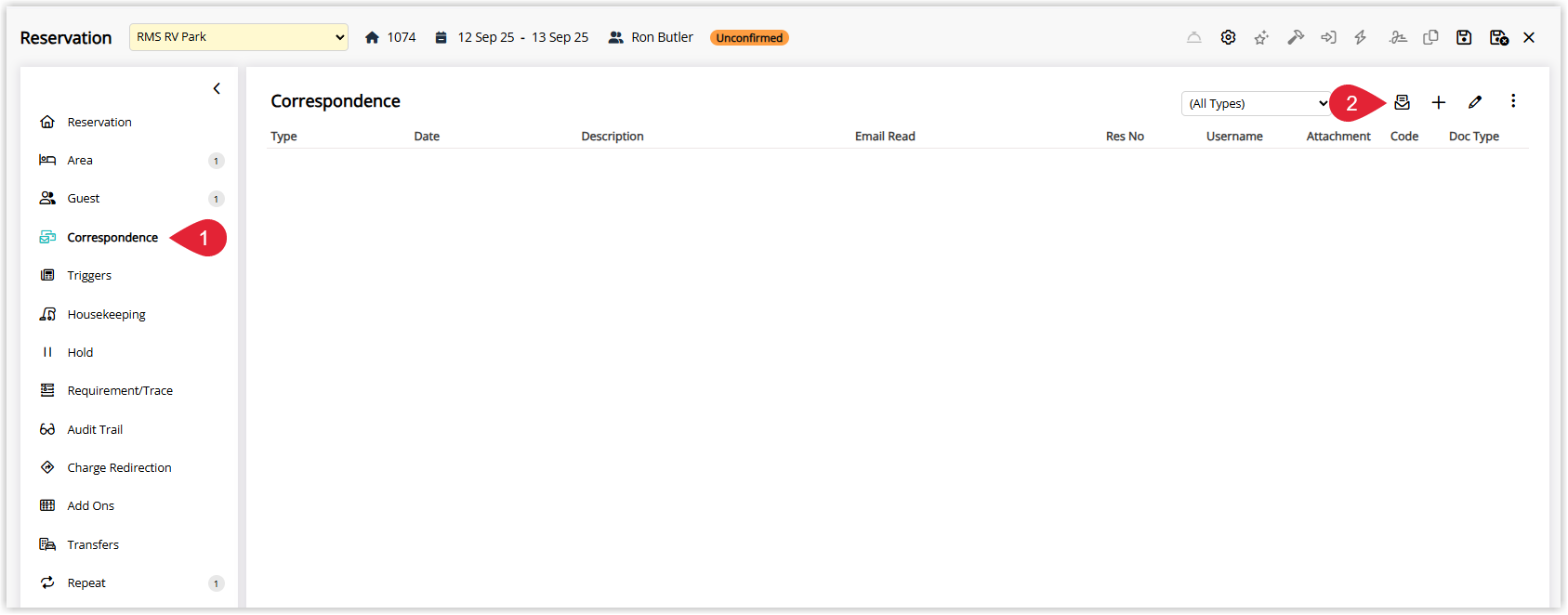The height and width of the screenshot is (615, 1568).
Task: Collapse the side menu with chevron
Action: 217,89
